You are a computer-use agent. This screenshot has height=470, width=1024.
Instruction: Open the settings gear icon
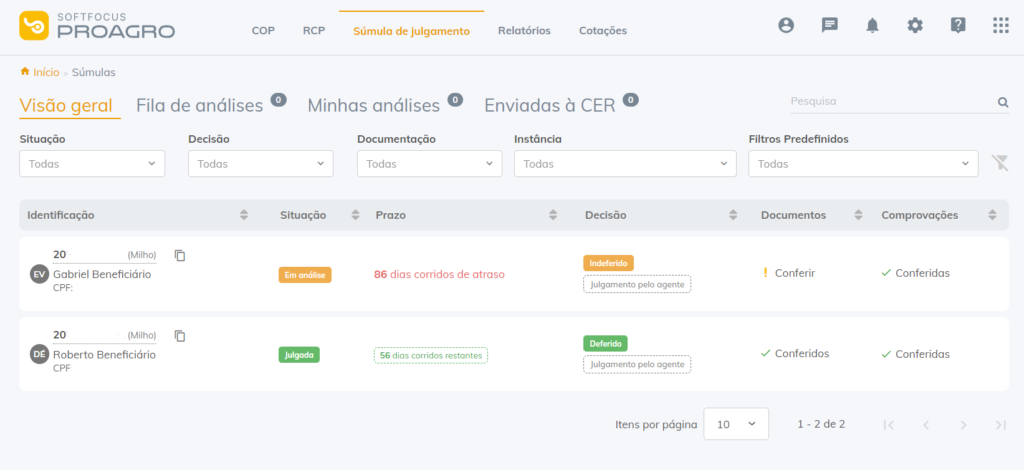click(x=915, y=25)
